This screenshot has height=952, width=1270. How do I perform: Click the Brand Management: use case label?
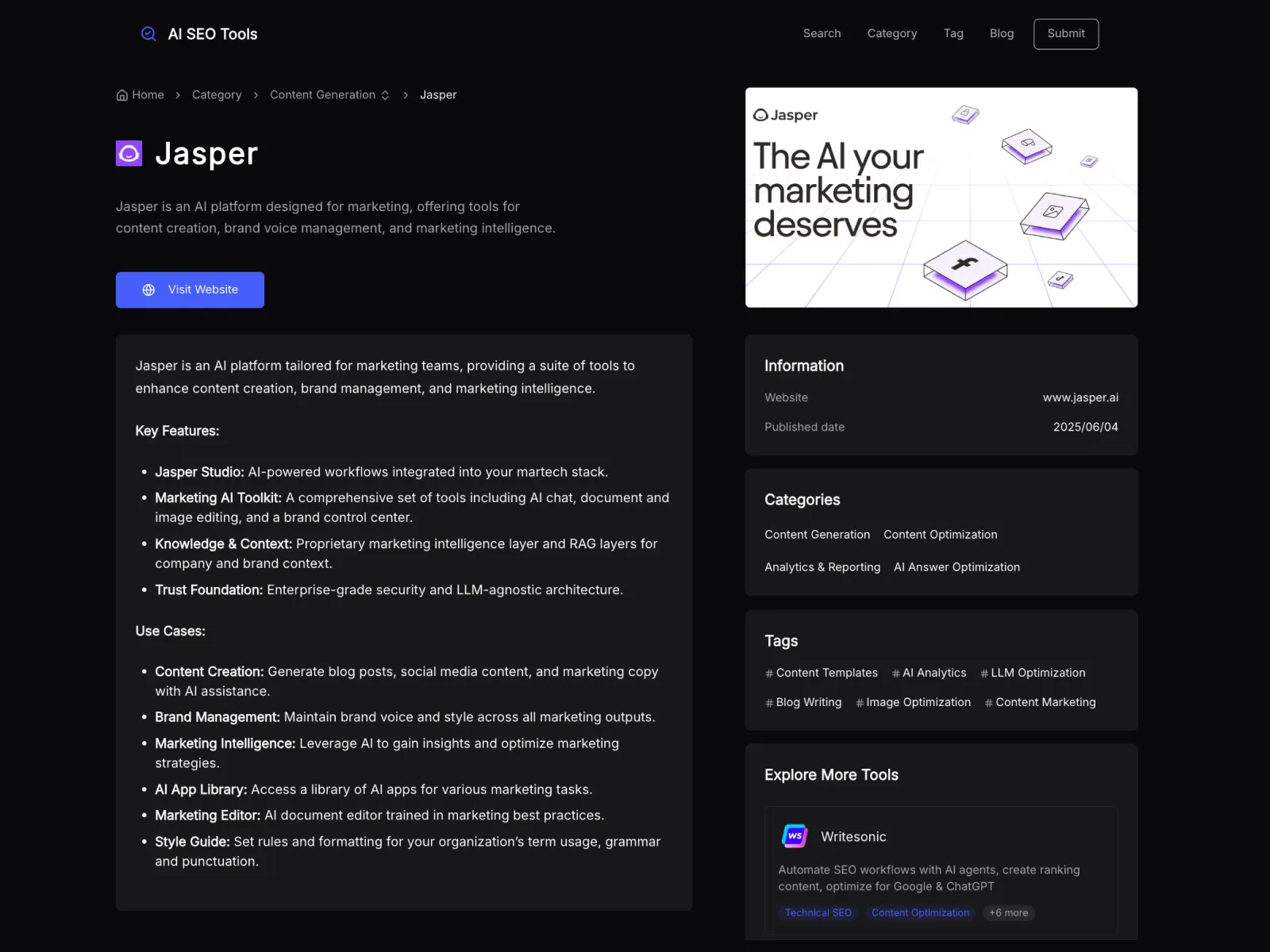click(217, 717)
